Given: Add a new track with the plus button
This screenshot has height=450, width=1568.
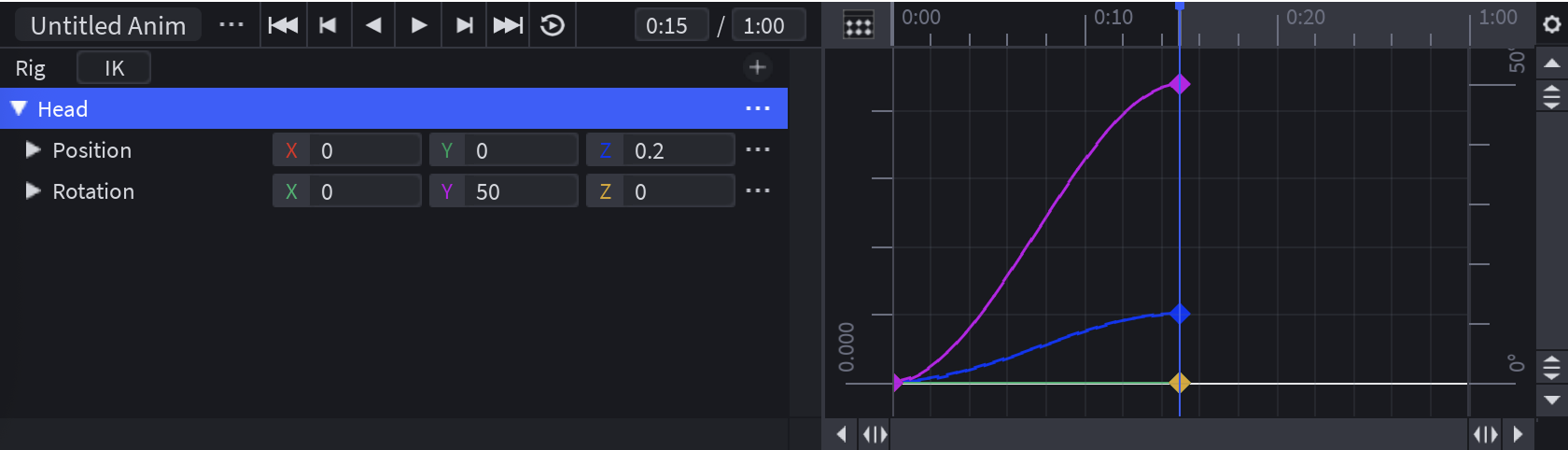Looking at the screenshot, I should (757, 67).
